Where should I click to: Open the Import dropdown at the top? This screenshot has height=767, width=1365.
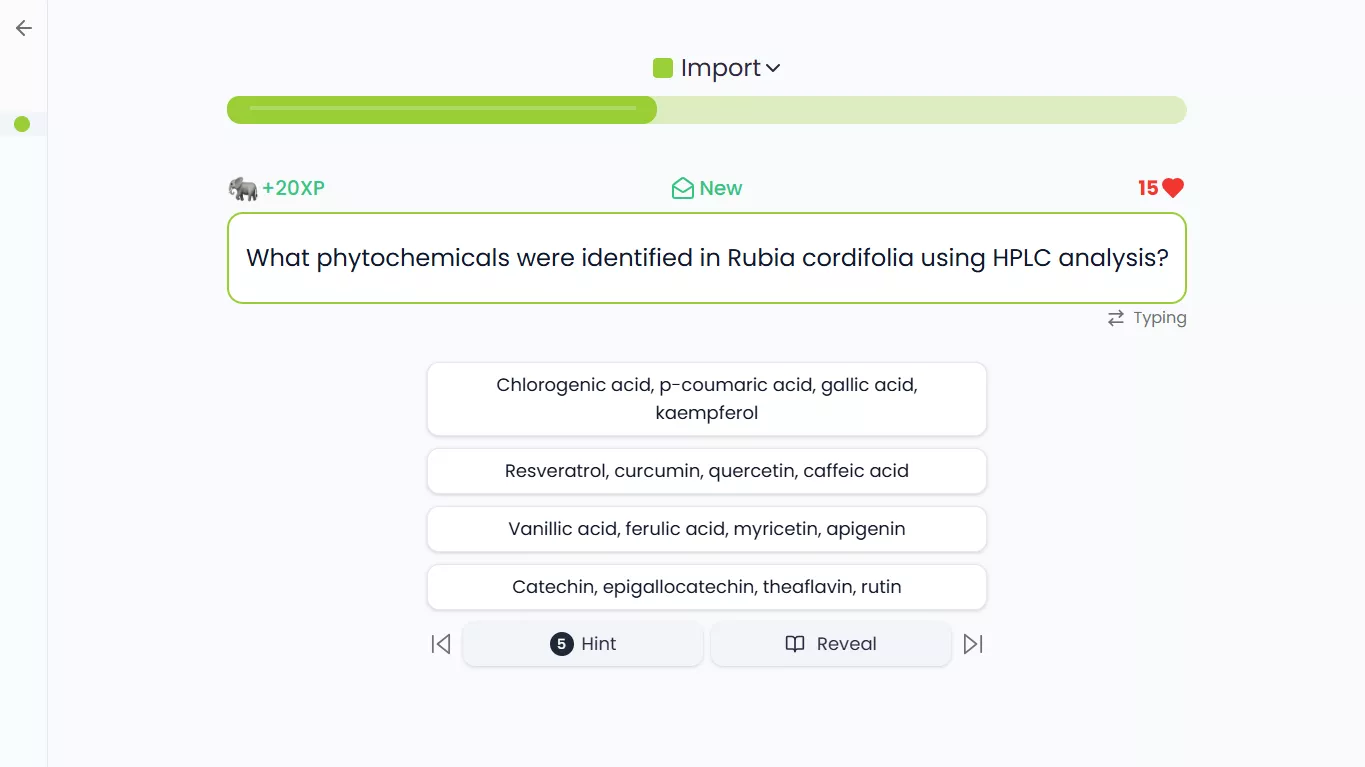tap(716, 67)
